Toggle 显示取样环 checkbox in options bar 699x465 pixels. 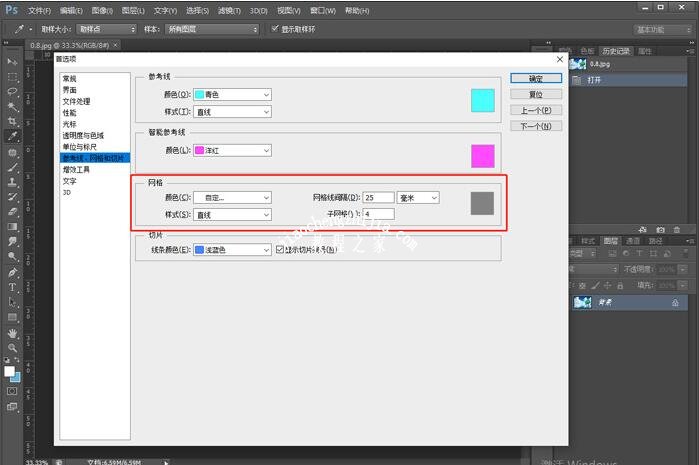click(x=275, y=28)
